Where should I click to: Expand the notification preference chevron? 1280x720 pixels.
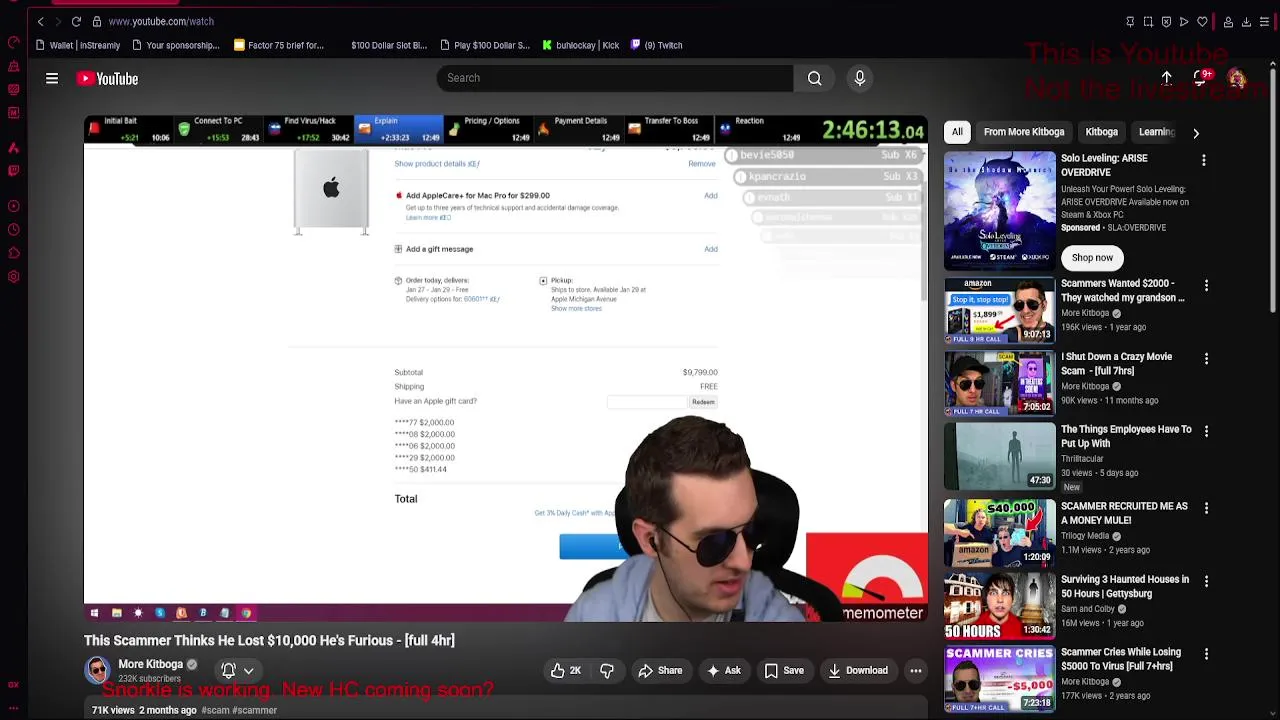(x=248, y=671)
